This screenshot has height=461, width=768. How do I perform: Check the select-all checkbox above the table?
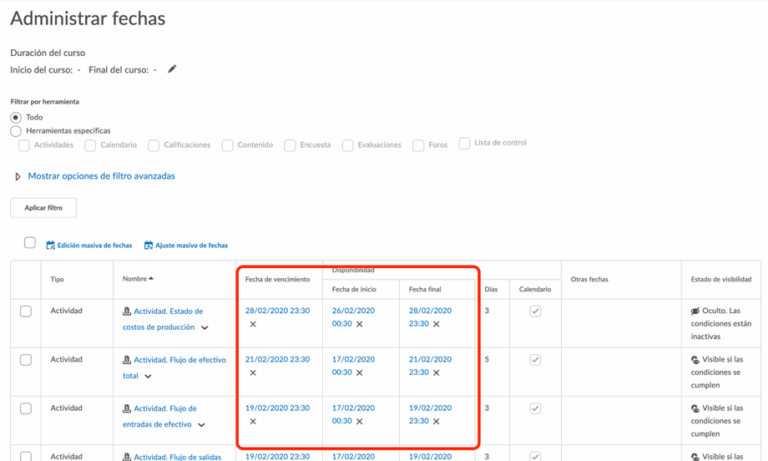tap(30, 243)
